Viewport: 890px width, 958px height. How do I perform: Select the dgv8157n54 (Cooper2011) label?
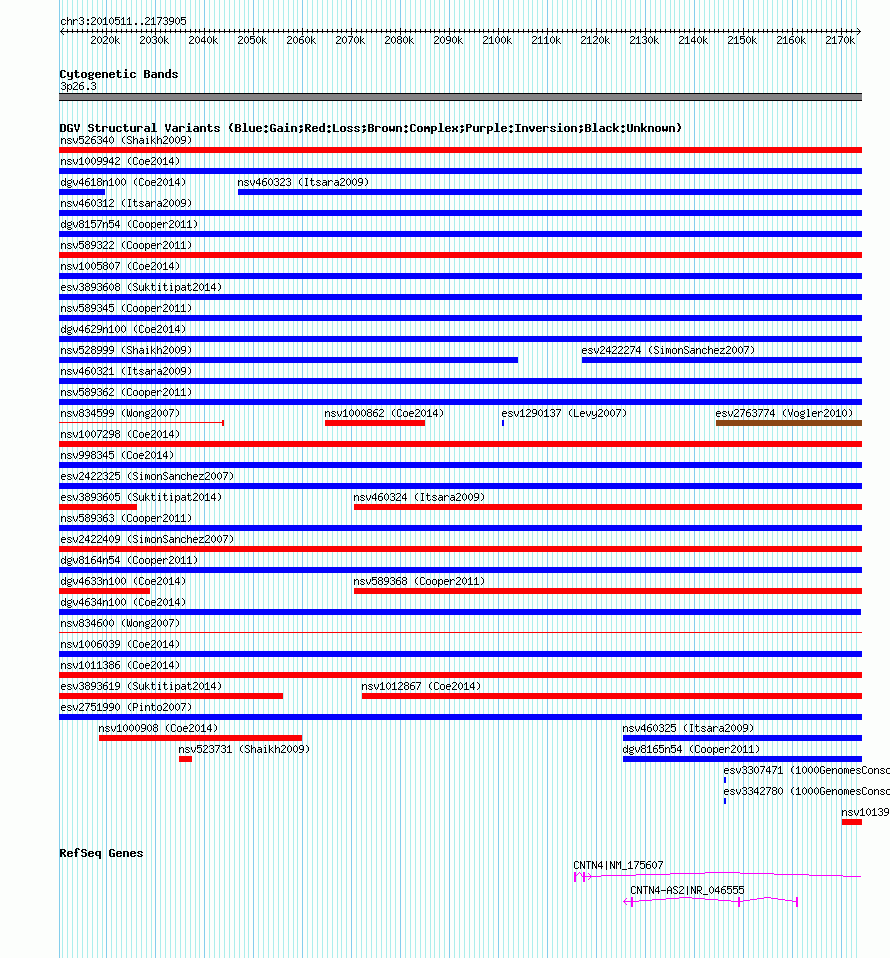pos(129,224)
